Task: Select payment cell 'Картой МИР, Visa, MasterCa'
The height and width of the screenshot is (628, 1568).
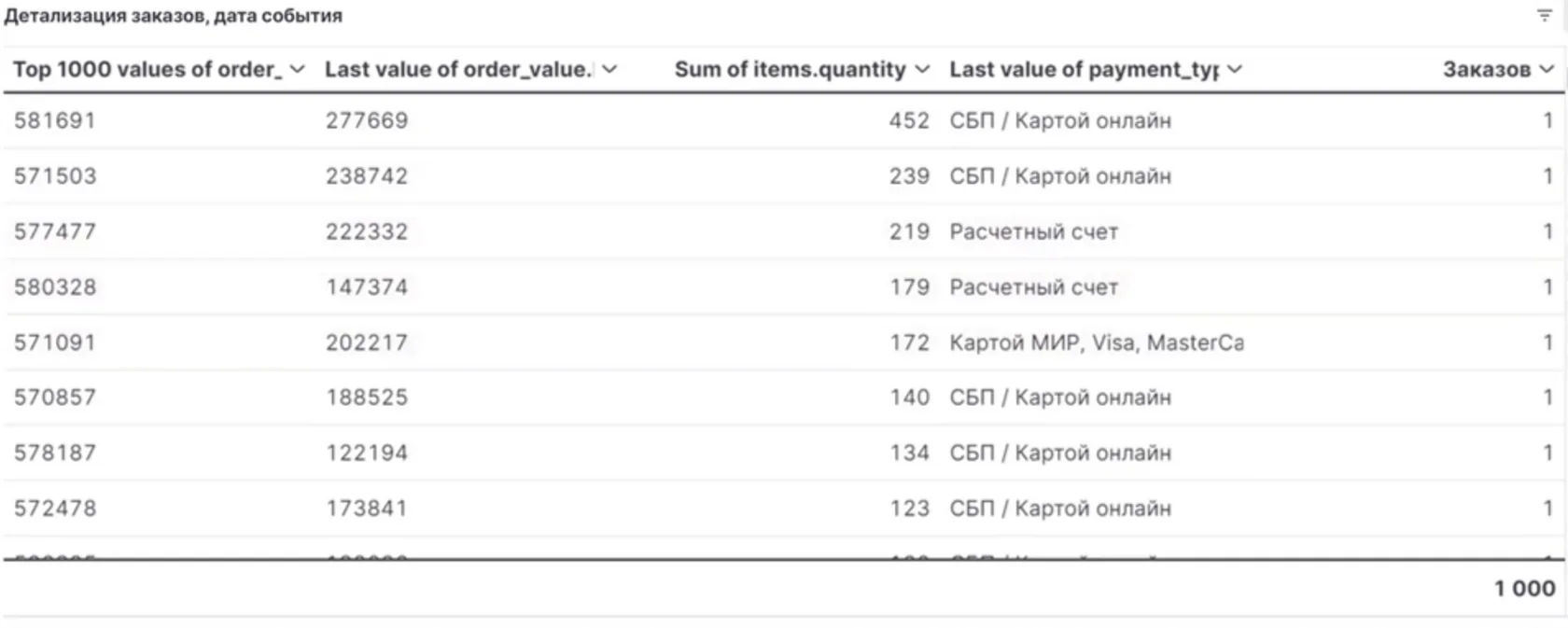Action: 1097,342
